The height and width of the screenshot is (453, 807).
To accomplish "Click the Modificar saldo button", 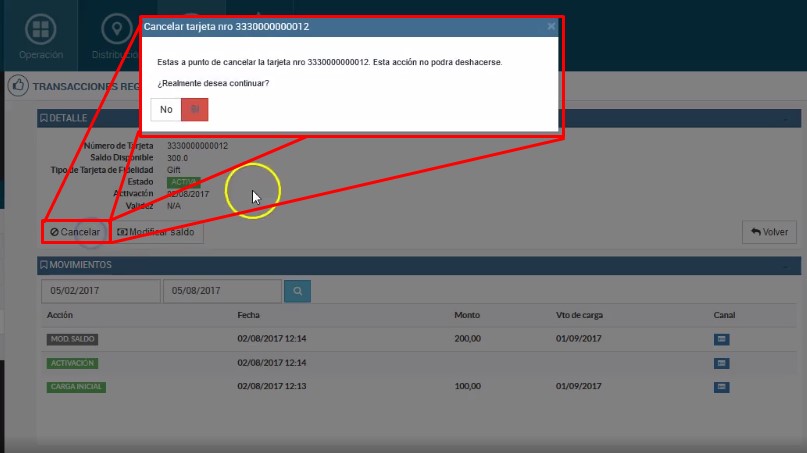I will 158,232.
